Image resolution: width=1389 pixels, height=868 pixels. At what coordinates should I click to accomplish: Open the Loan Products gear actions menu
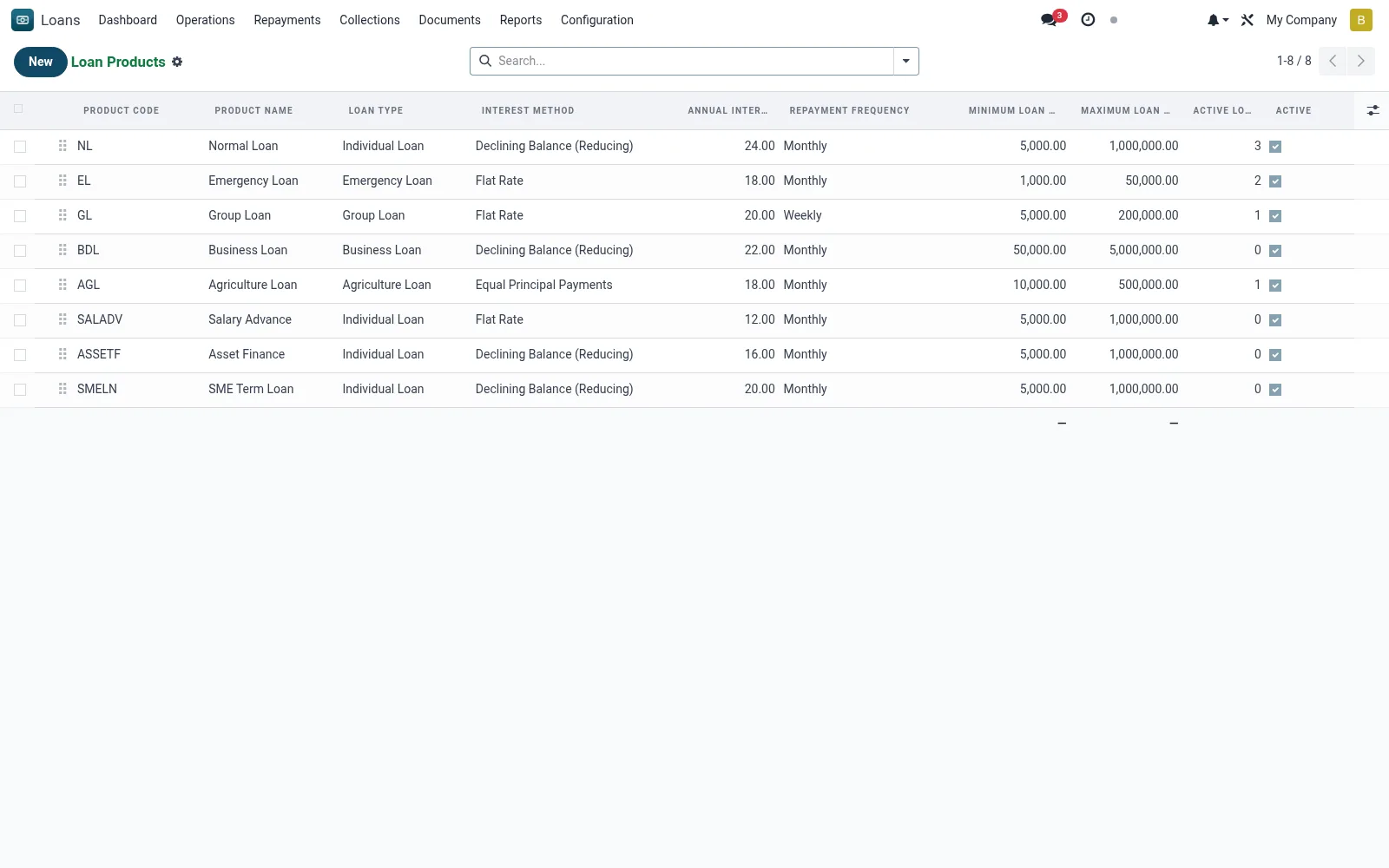tap(177, 62)
